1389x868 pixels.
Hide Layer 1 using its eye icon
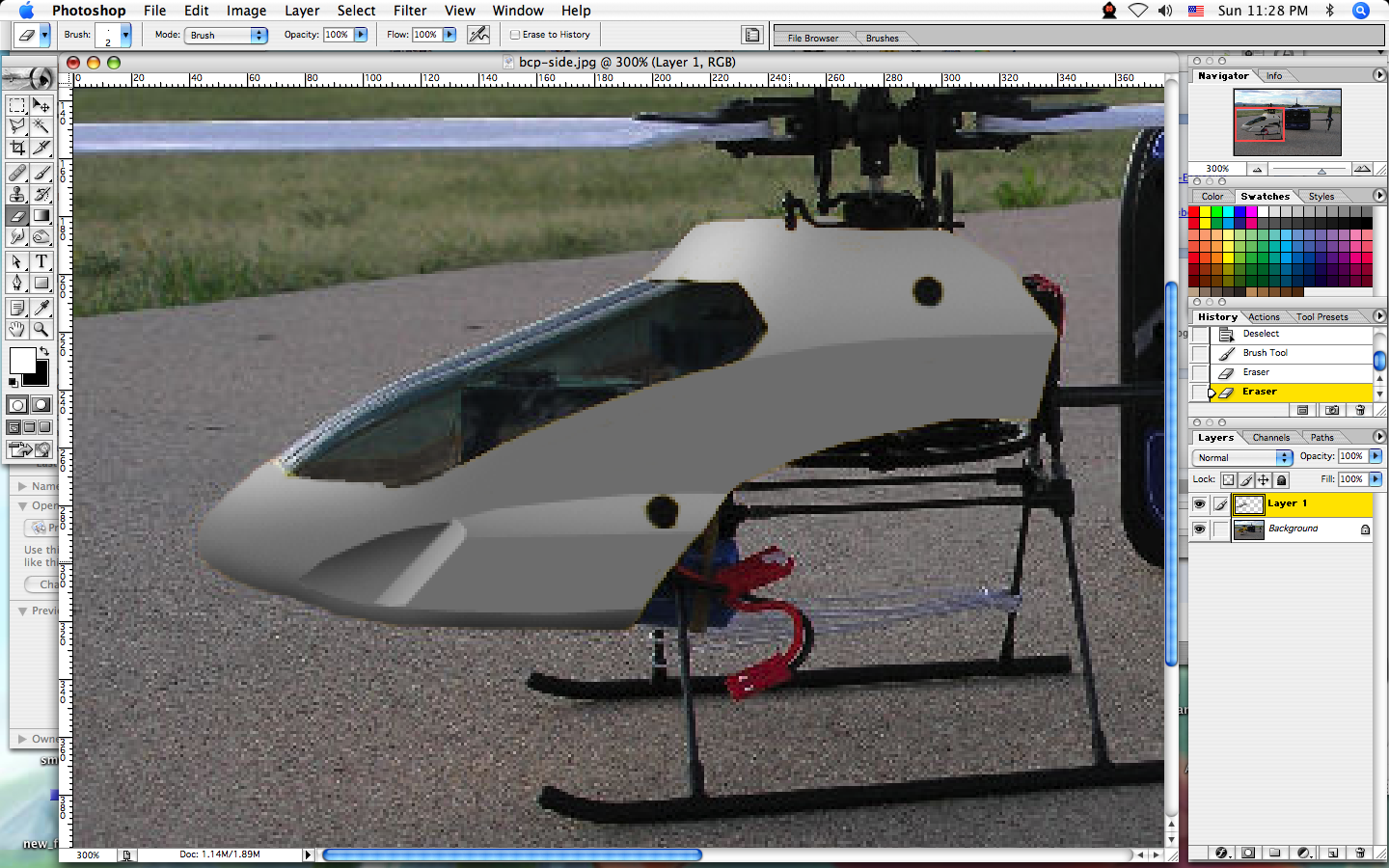(x=1199, y=504)
